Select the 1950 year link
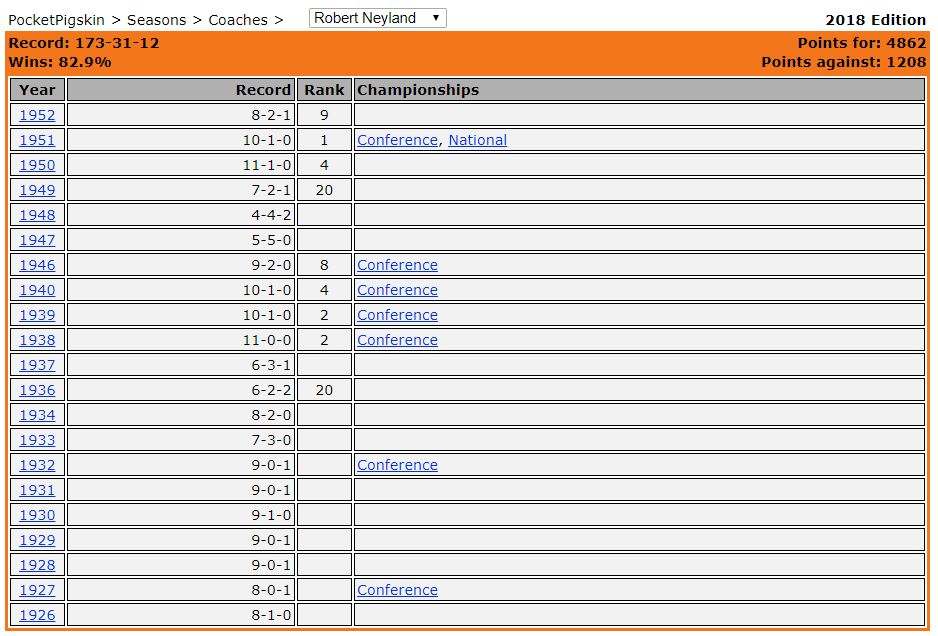The height and width of the screenshot is (636, 938). (37, 165)
